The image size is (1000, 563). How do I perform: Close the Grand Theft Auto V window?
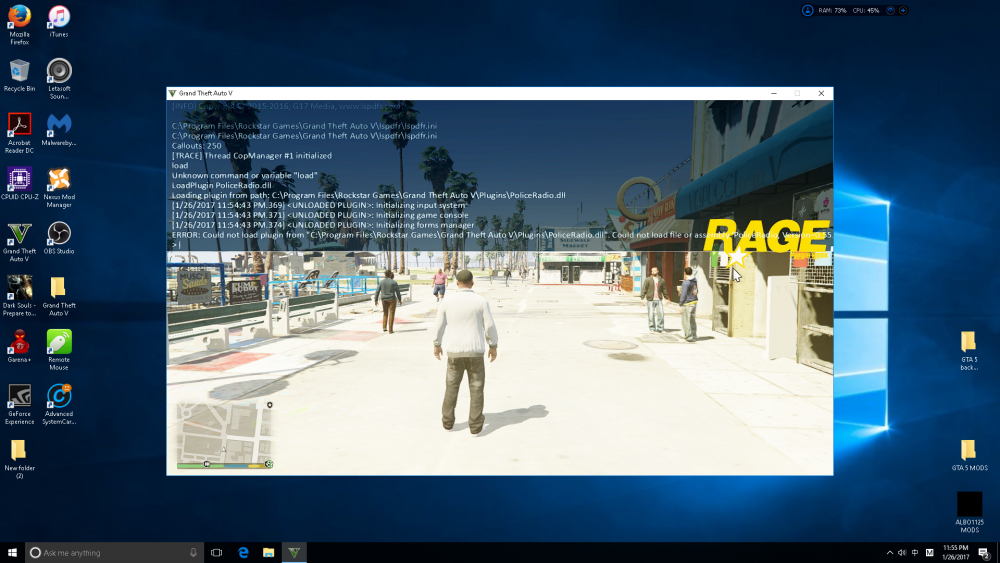[x=821, y=93]
